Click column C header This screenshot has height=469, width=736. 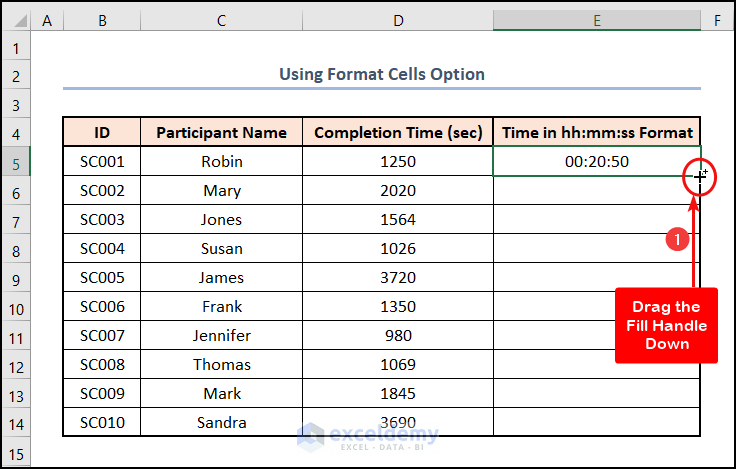click(x=221, y=20)
